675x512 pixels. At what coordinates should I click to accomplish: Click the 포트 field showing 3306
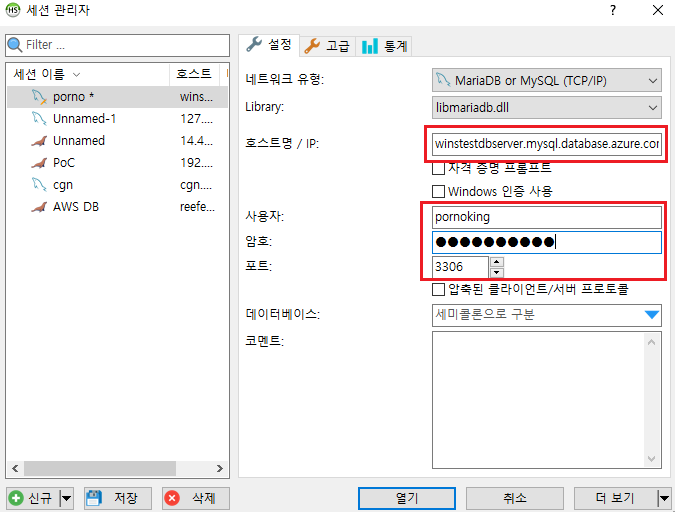460,267
